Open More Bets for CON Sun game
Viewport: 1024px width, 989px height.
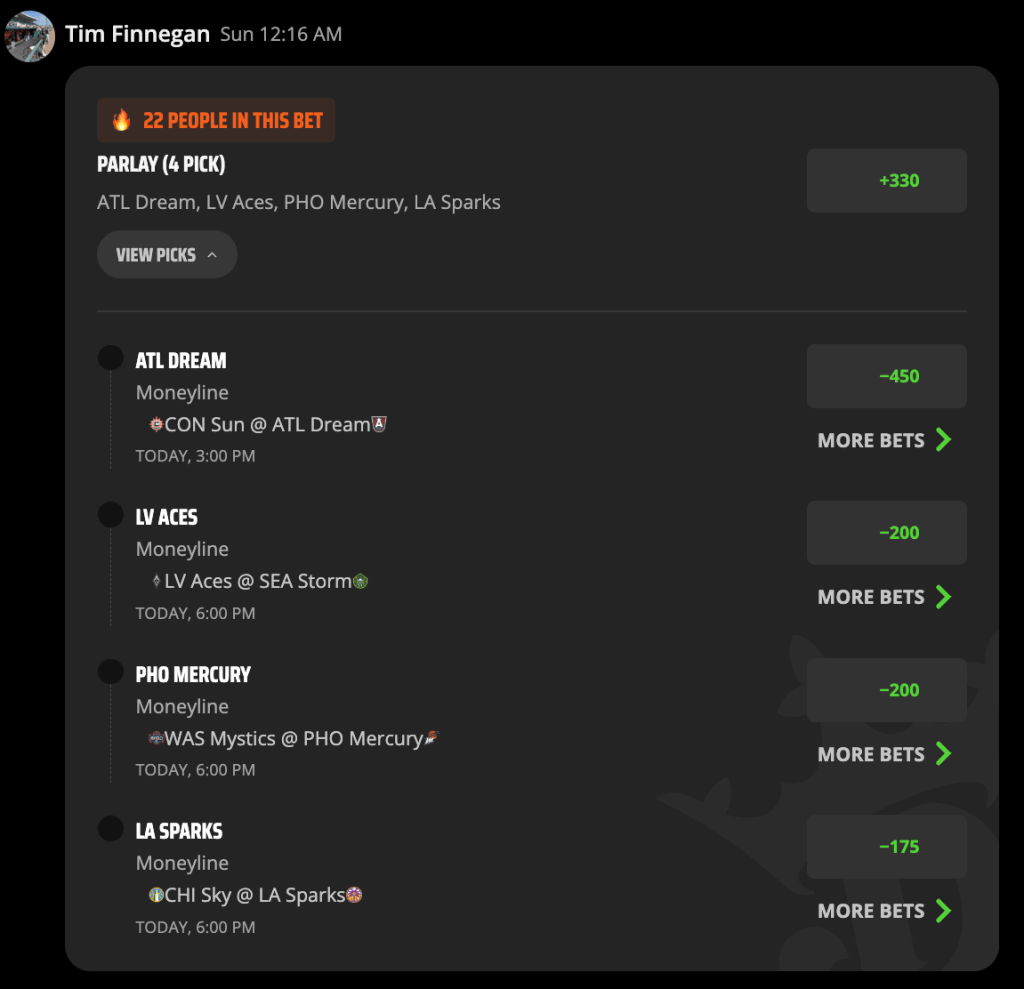point(885,440)
